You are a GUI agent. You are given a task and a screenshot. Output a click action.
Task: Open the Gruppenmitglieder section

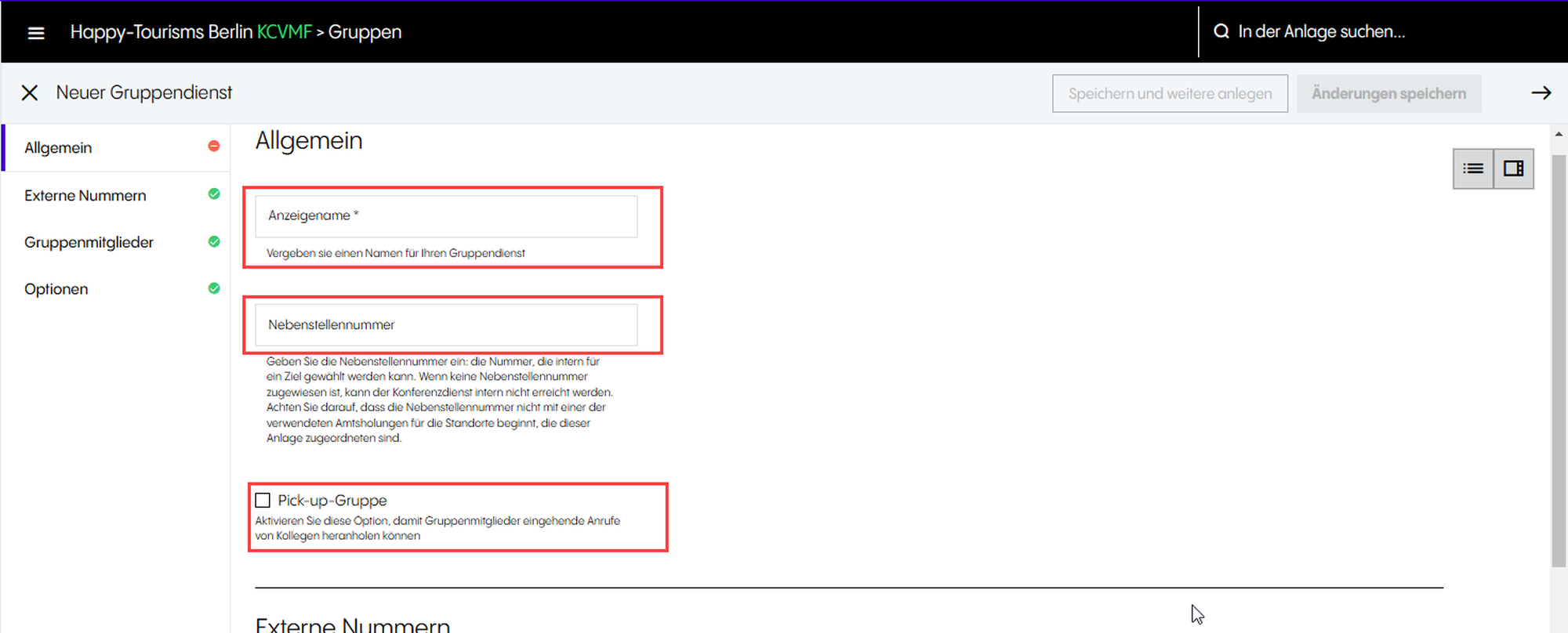click(x=89, y=243)
